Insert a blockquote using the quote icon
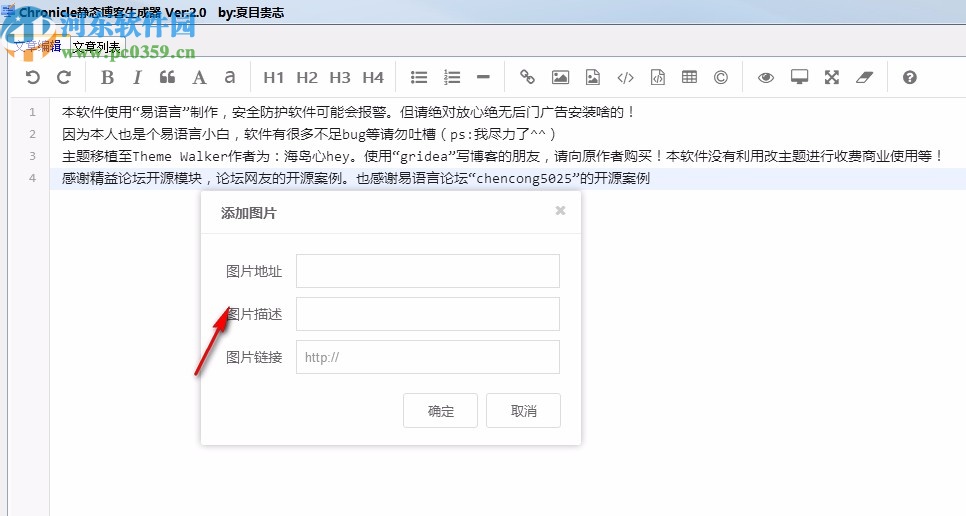Viewport: 966px width, 516px height. pyautogui.click(x=167, y=77)
